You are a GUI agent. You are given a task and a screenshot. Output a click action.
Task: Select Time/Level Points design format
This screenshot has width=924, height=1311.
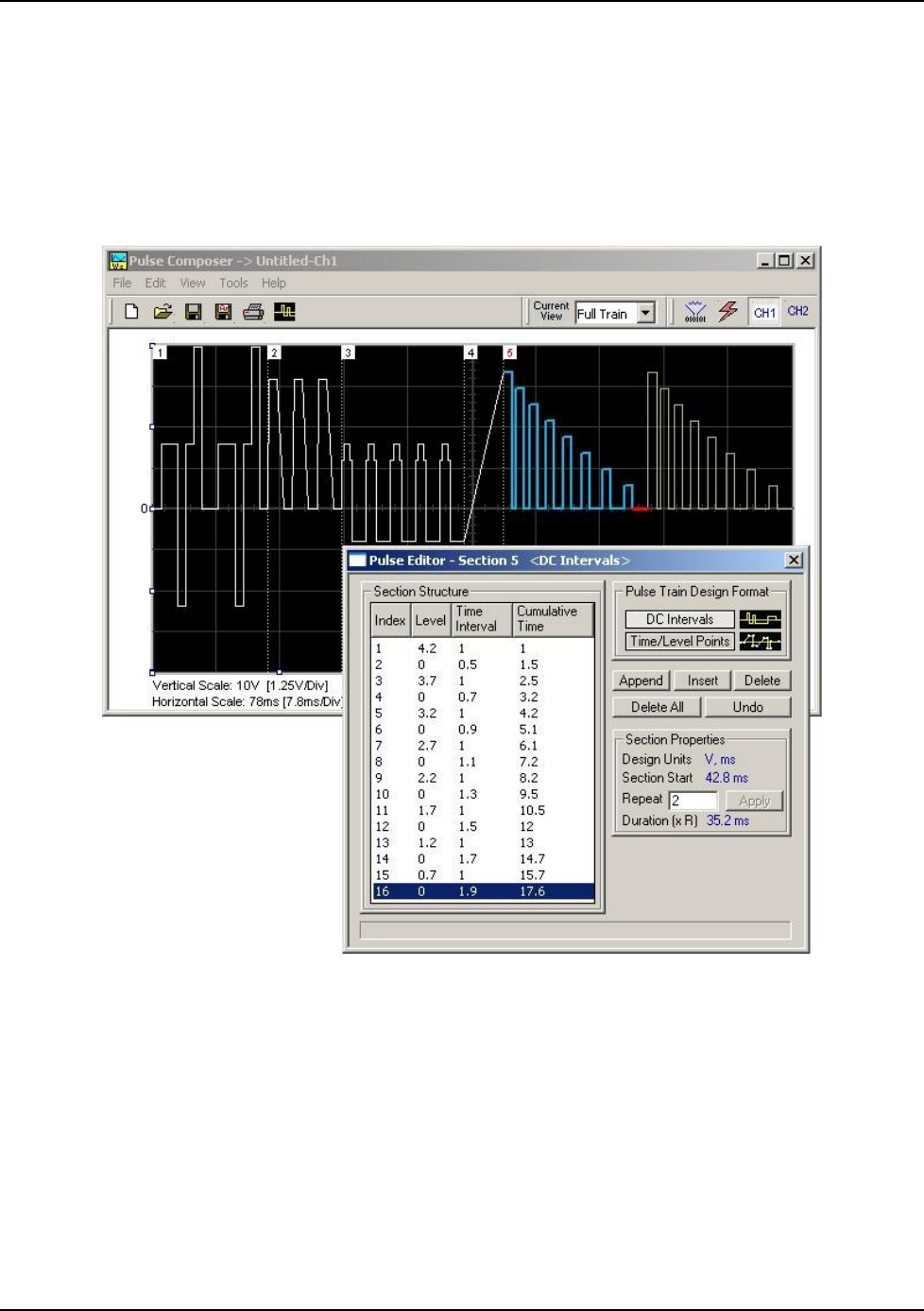click(679, 641)
